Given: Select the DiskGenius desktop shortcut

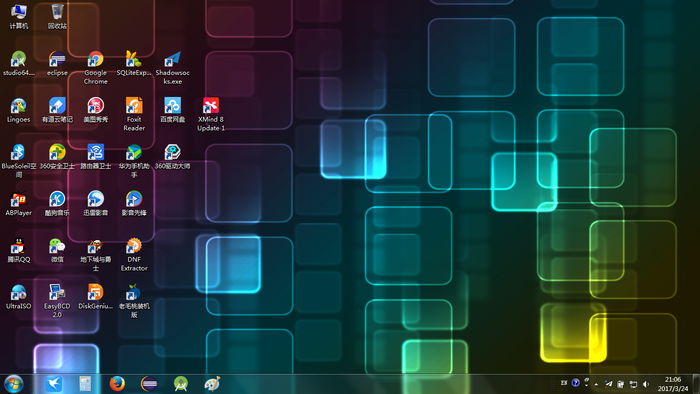Looking at the screenshot, I should (96, 297).
